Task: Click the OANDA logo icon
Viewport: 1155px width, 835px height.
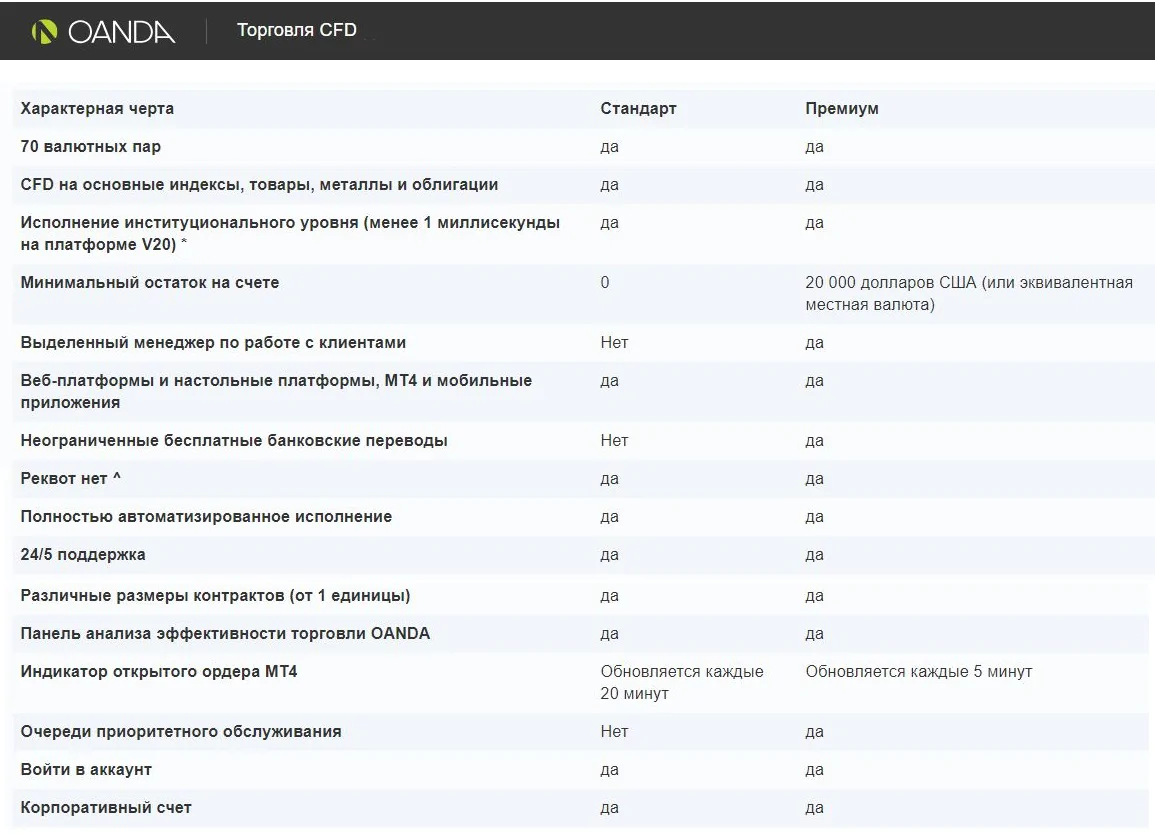Action: [44, 31]
